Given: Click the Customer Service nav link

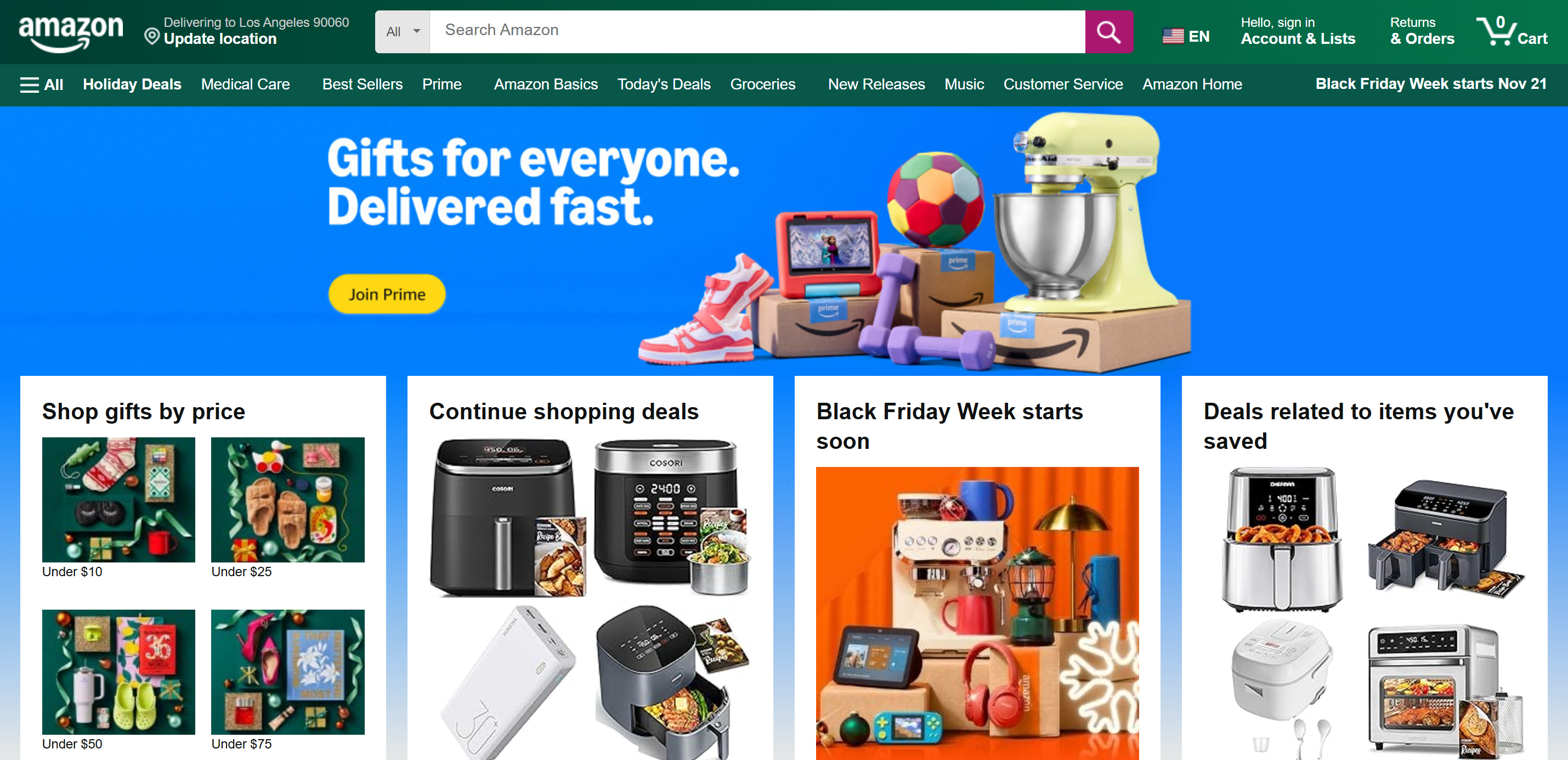Looking at the screenshot, I should pos(1063,84).
